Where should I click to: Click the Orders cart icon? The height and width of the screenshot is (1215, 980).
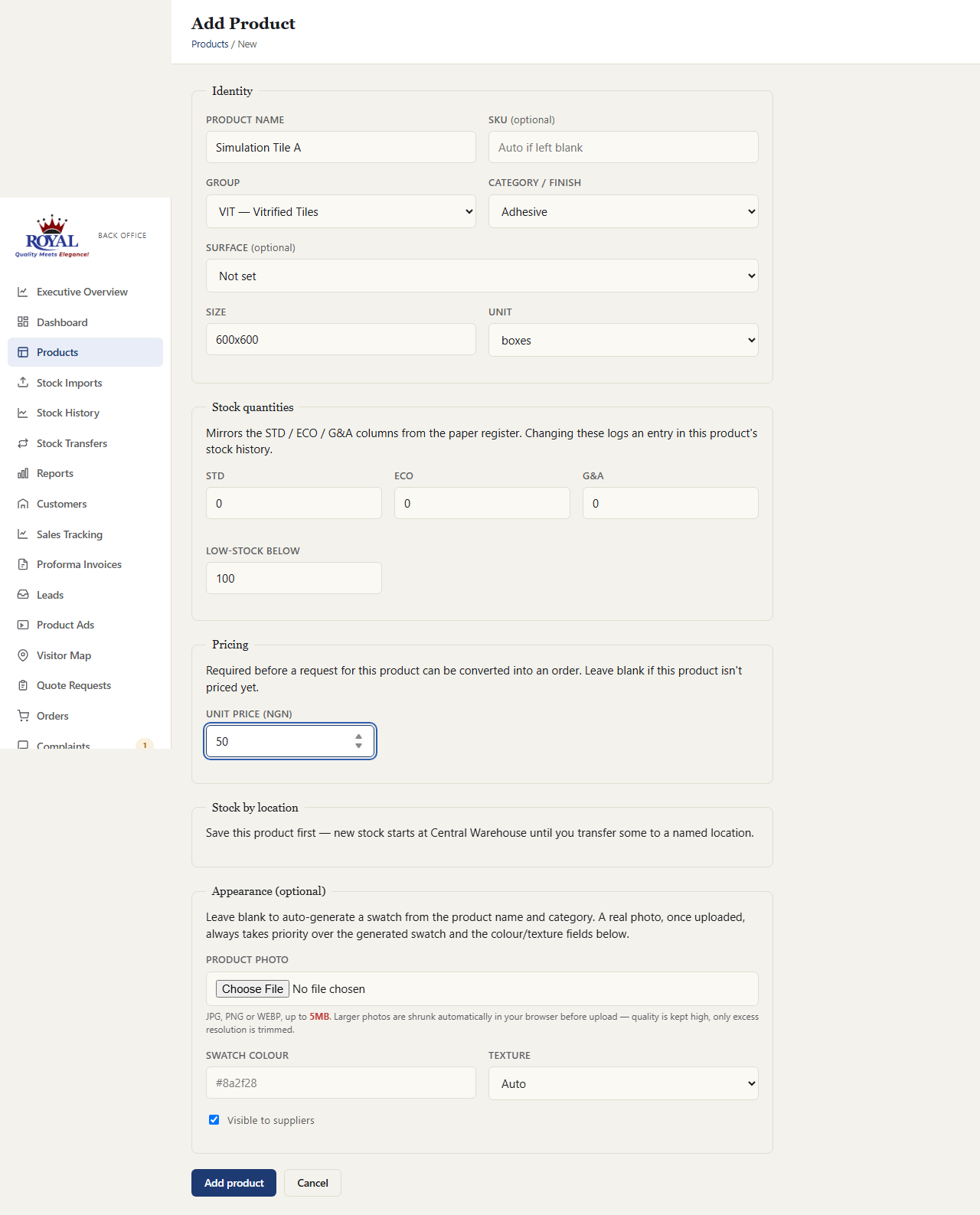[23, 716]
